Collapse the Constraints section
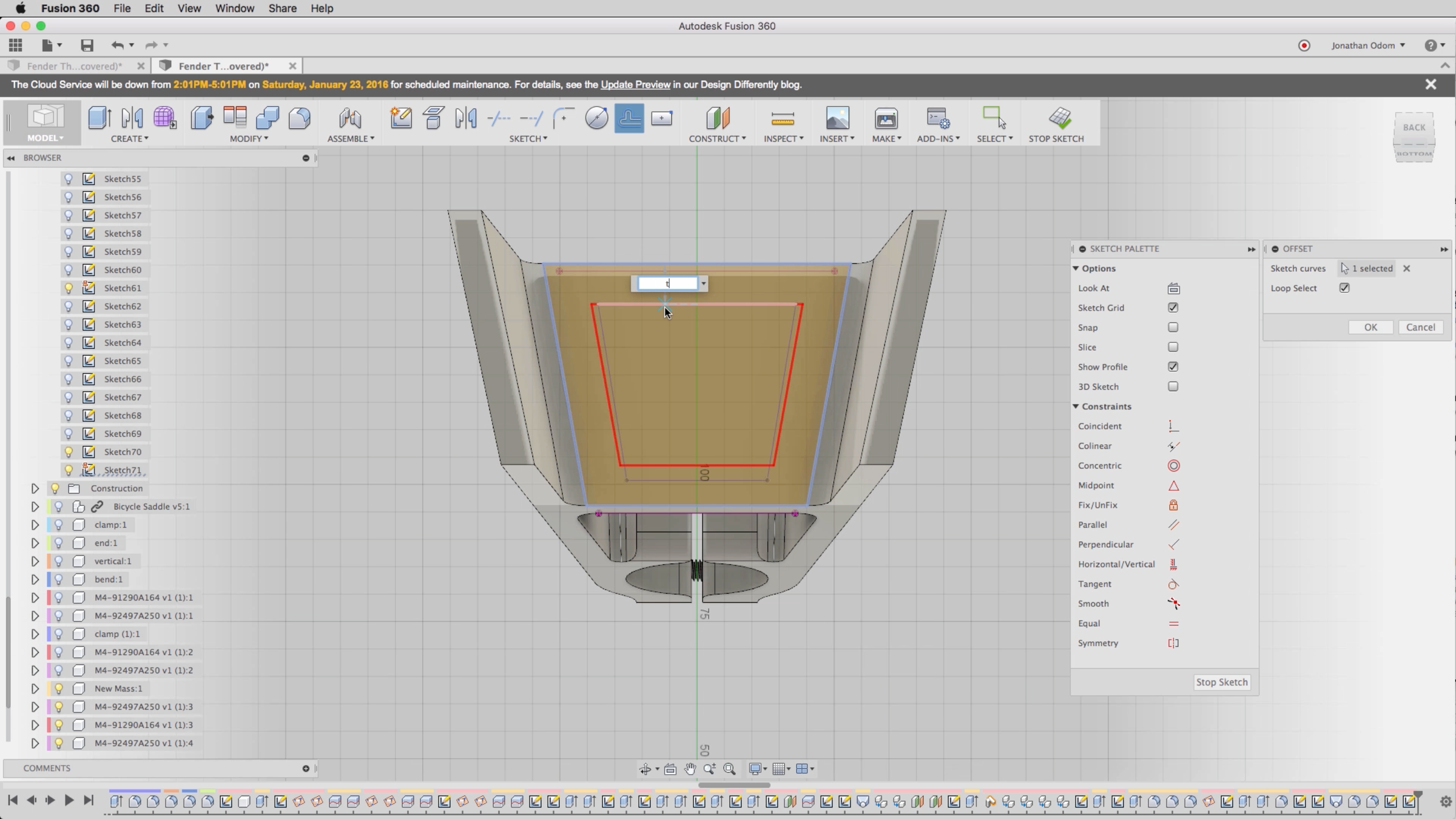Screen dimensions: 1456x819 click(1076, 406)
